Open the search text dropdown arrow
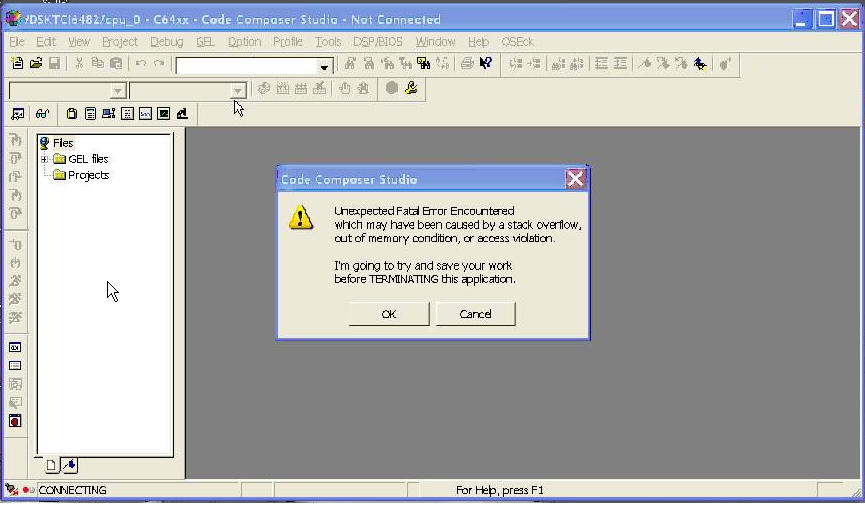865x506 pixels. 324,67
